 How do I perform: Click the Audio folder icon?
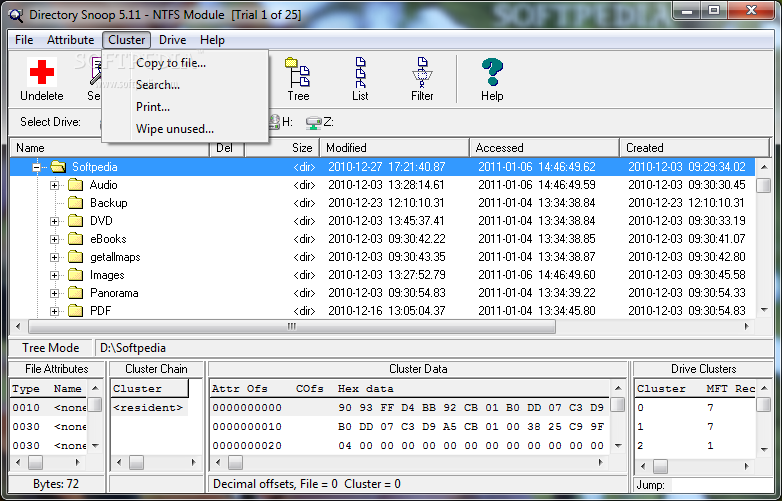point(75,185)
